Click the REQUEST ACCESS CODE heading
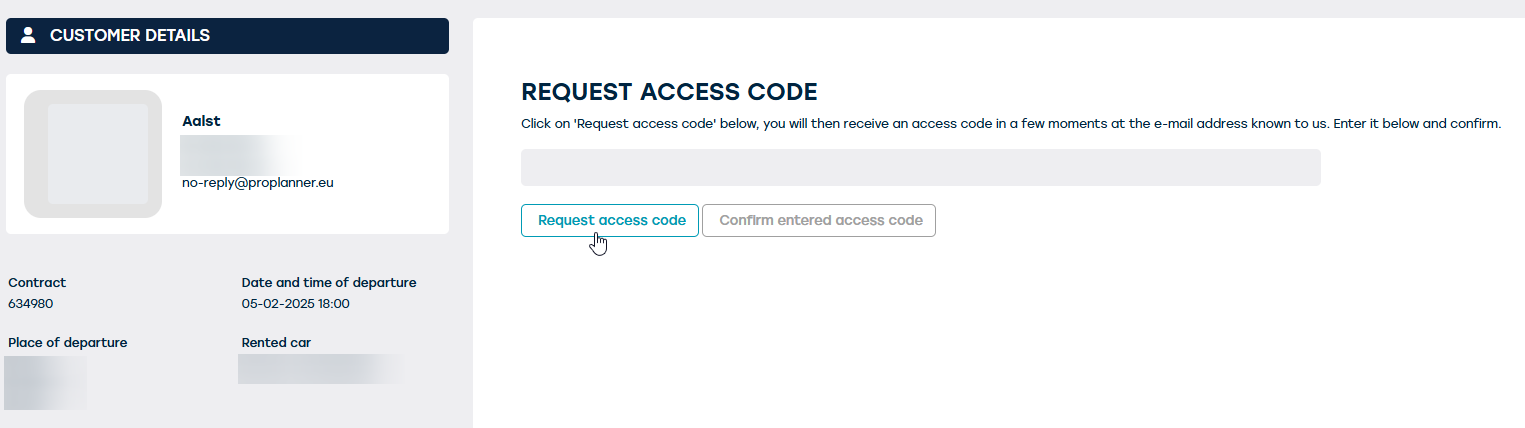Image resolution: width=1525 pixels, height=428 pixels. pyautogui.click(x=669, y=92)
